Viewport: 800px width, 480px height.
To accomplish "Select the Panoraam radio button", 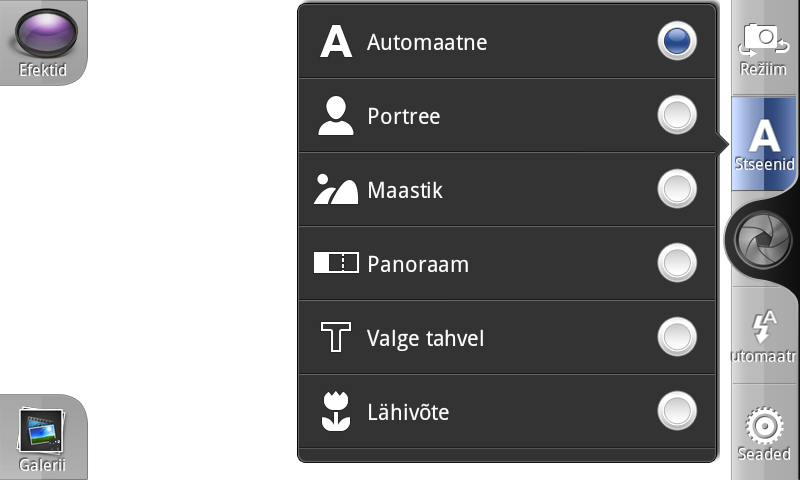I will [677, 263].
